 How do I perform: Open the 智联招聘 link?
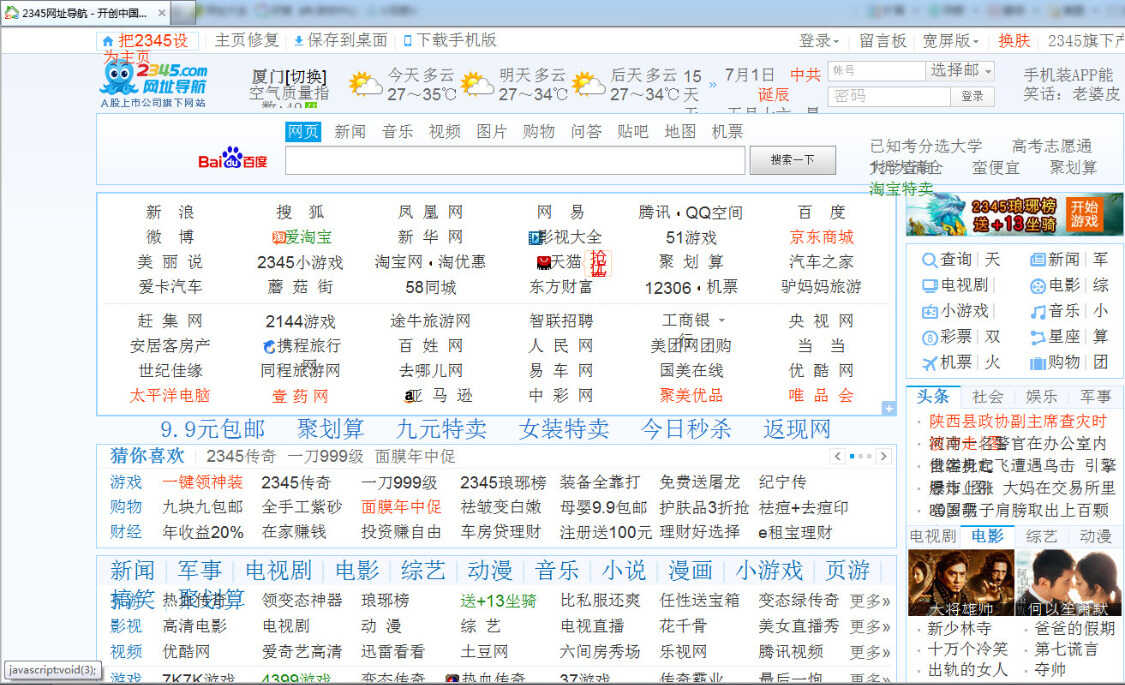click(561, 321)
